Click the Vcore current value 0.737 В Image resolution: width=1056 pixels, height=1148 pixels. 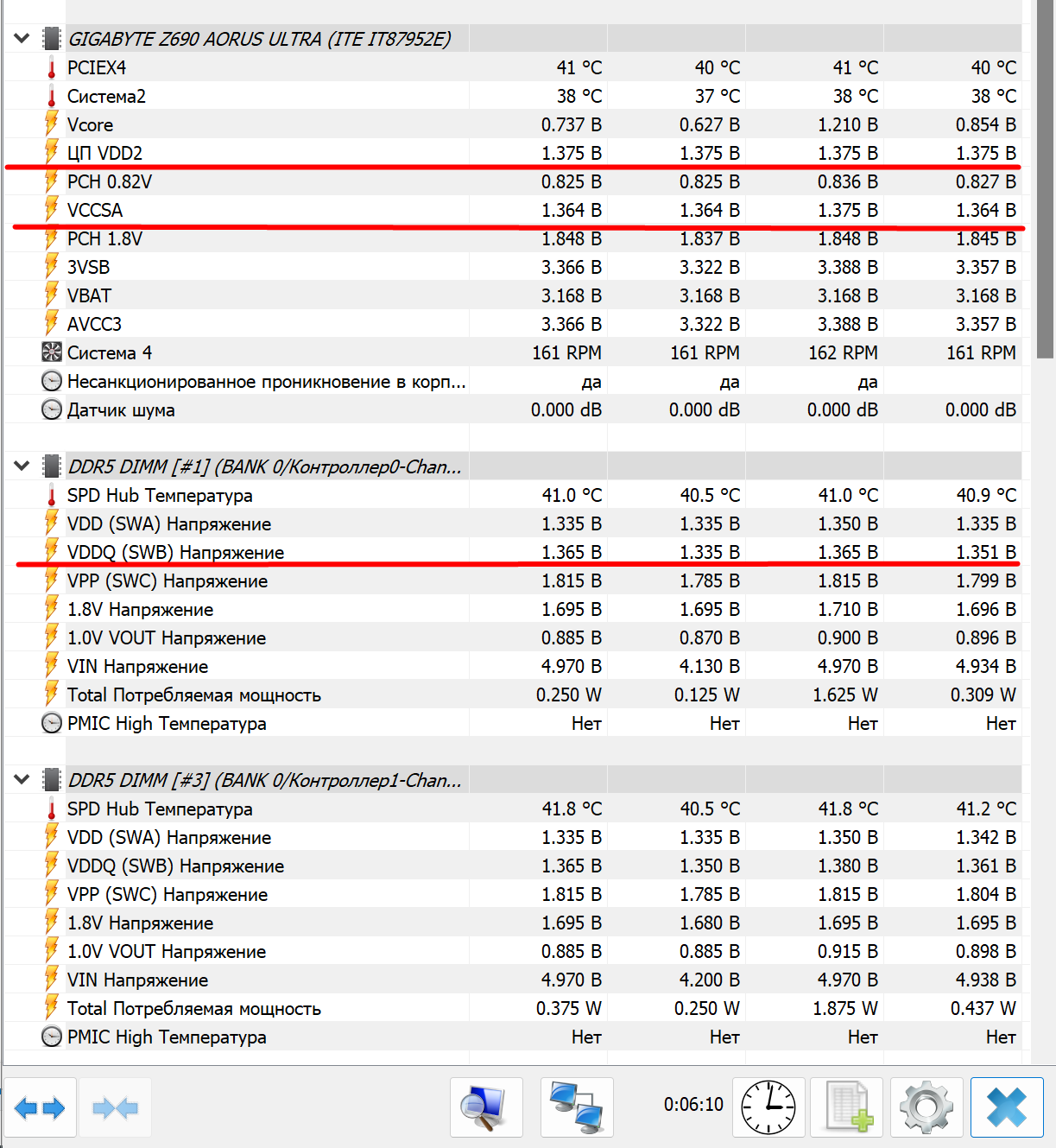click(572, 124)
